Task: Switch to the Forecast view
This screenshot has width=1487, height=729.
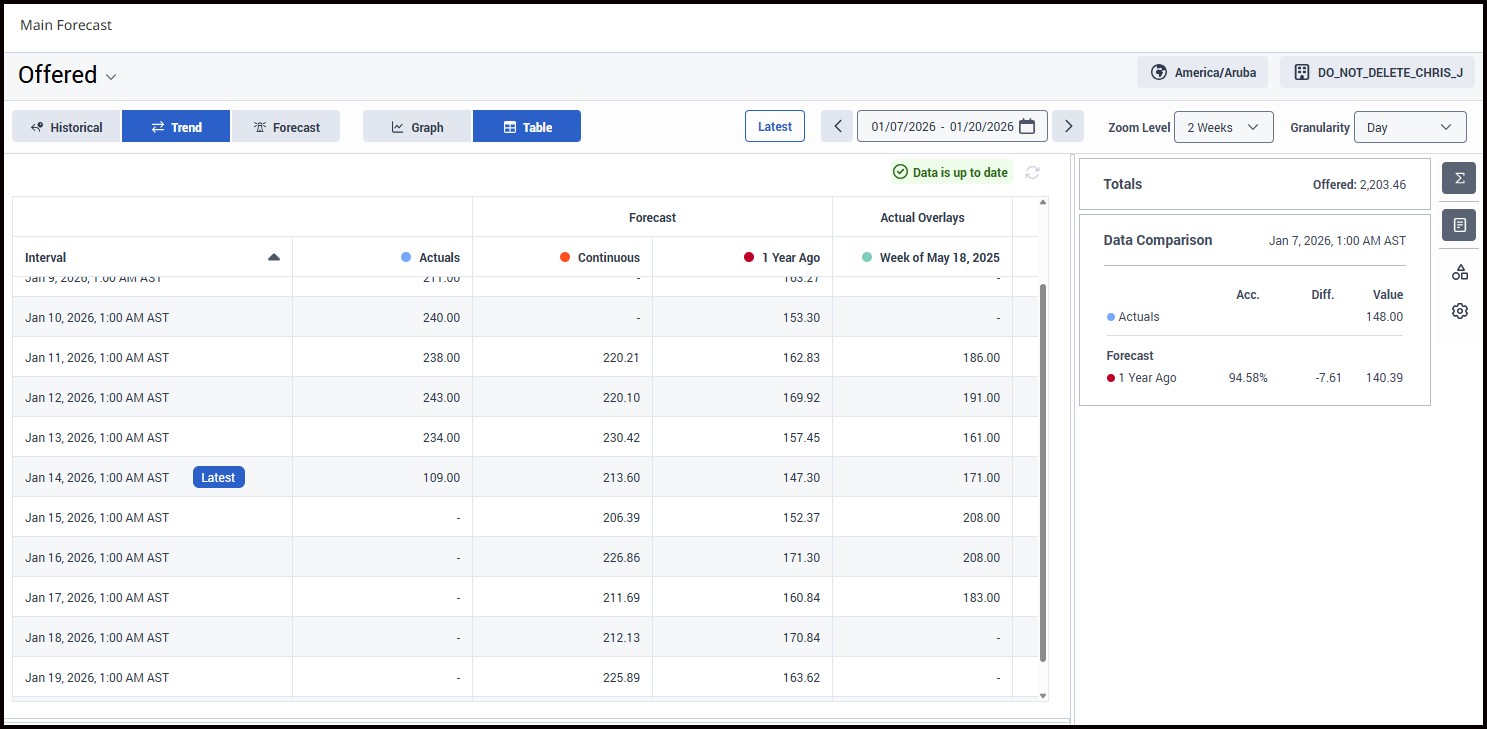Action: click(x=286, y=126)
